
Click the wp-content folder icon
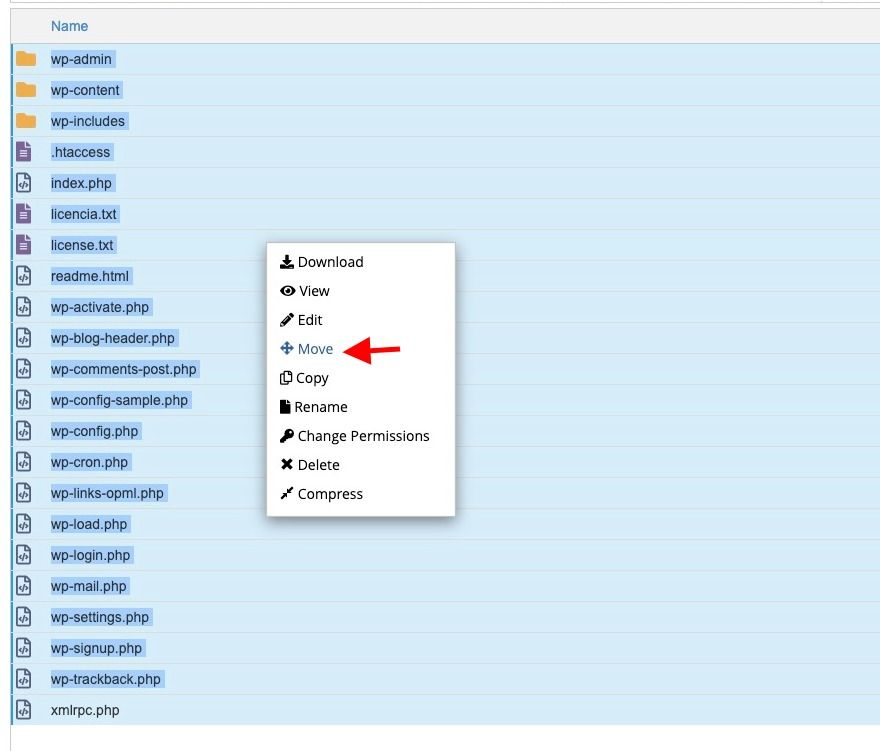[x=26, y=90]
